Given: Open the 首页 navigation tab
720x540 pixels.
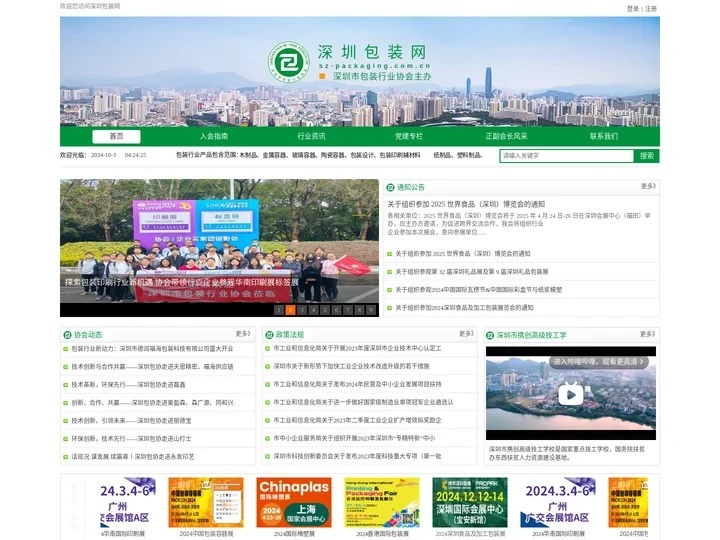Looking at the screenshot, I should (116, 136).
